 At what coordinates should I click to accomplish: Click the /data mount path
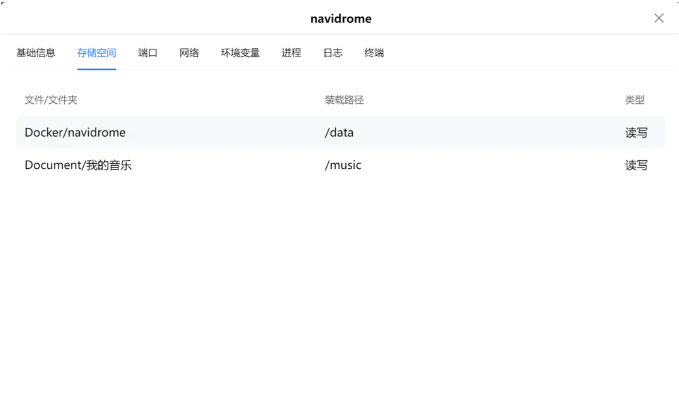pos(339,132)
